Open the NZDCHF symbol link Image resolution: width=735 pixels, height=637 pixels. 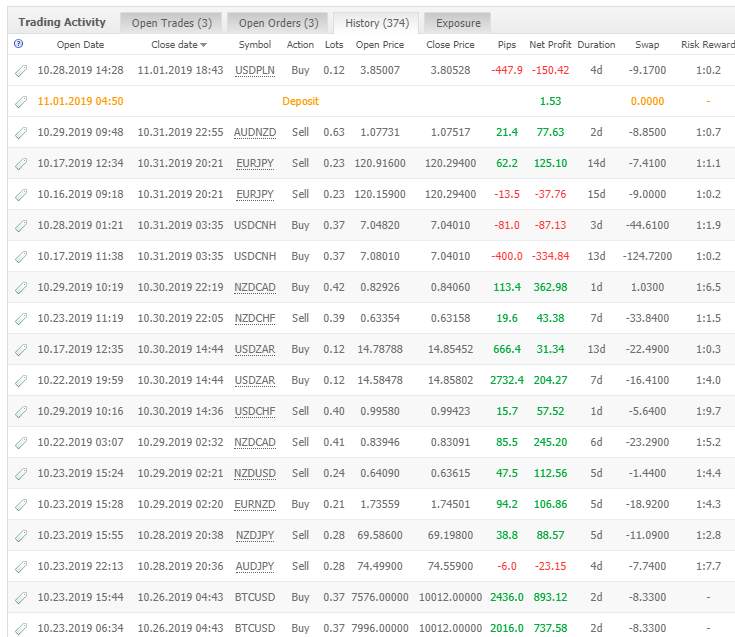coord(255,318)
